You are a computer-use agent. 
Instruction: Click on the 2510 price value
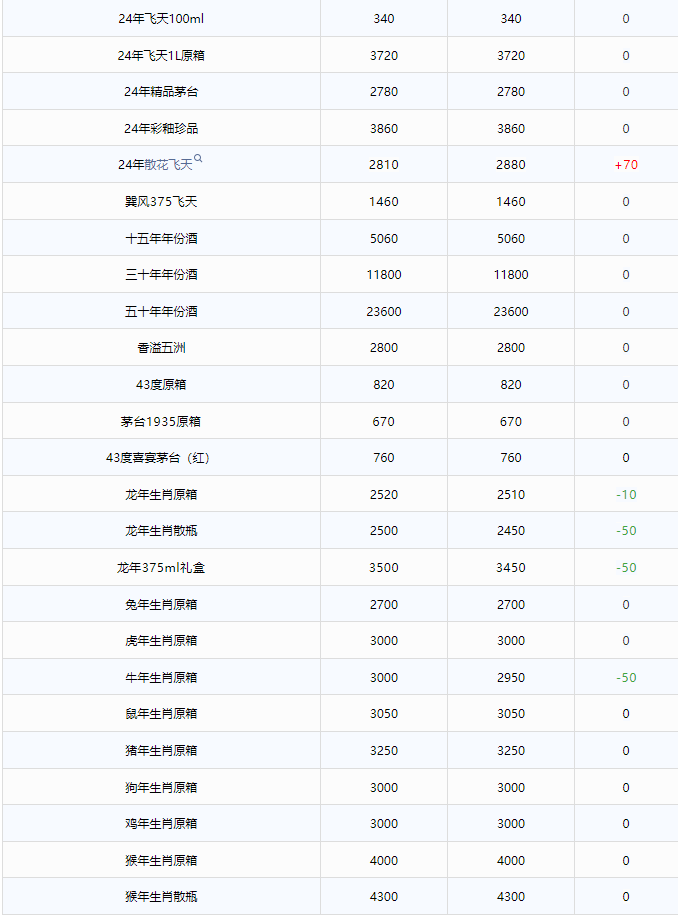click(x=511, y=495)
